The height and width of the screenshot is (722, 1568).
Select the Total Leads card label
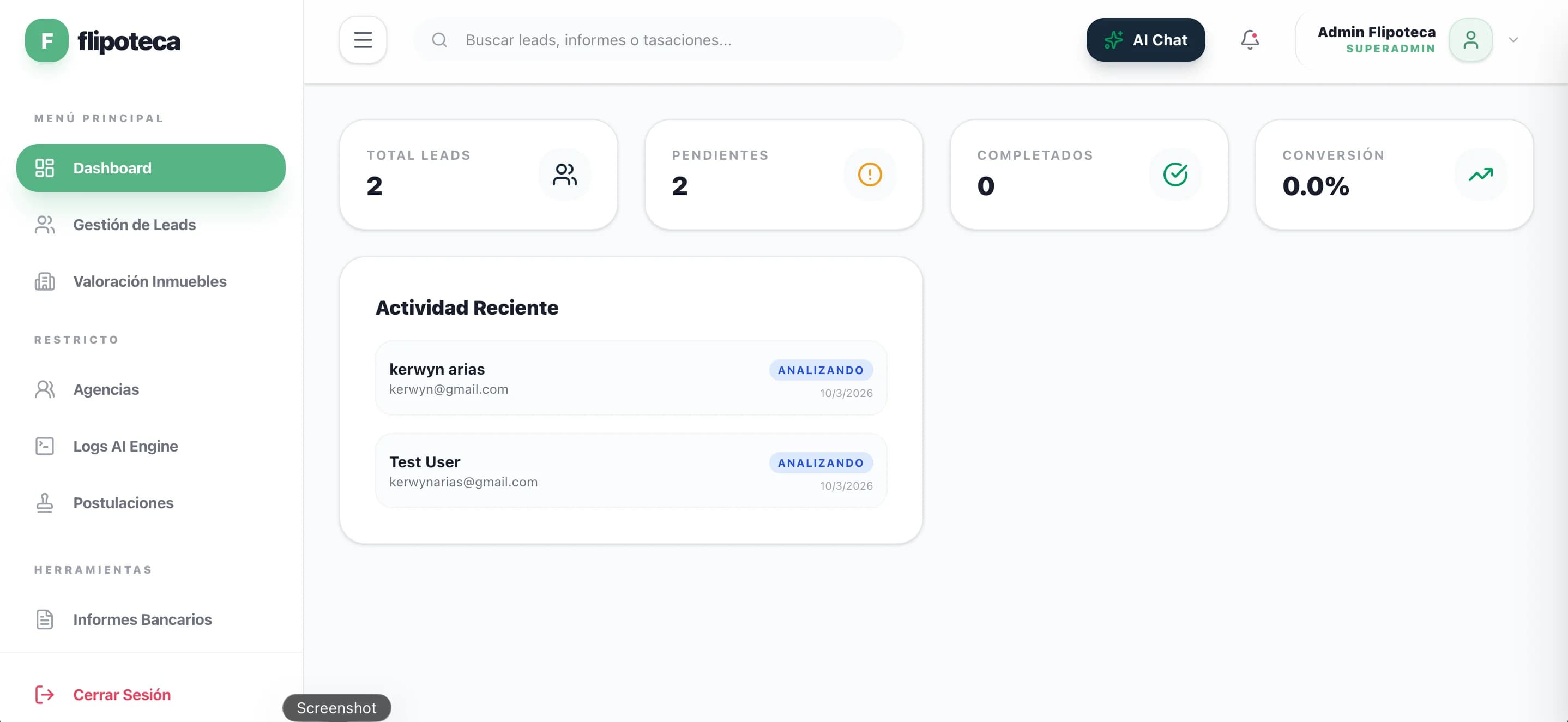tap(419, 155)
